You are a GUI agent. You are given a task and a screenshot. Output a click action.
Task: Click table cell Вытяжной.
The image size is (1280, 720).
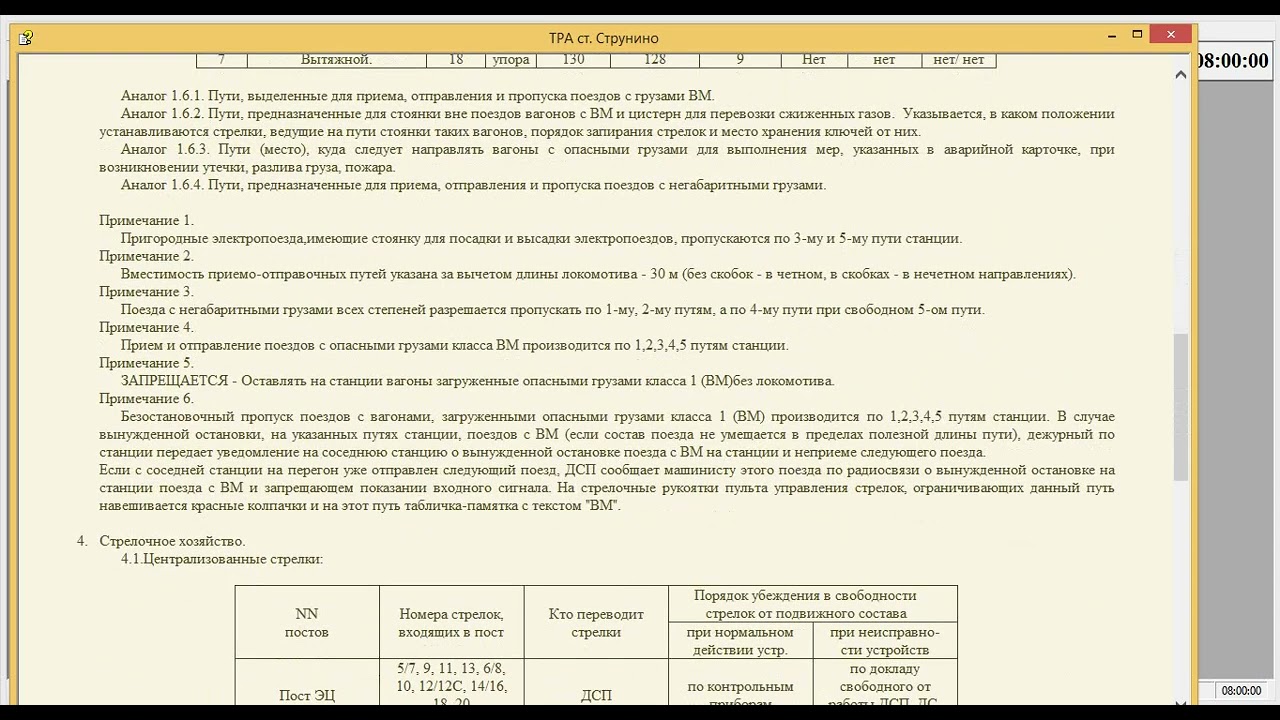click(336, 59)
